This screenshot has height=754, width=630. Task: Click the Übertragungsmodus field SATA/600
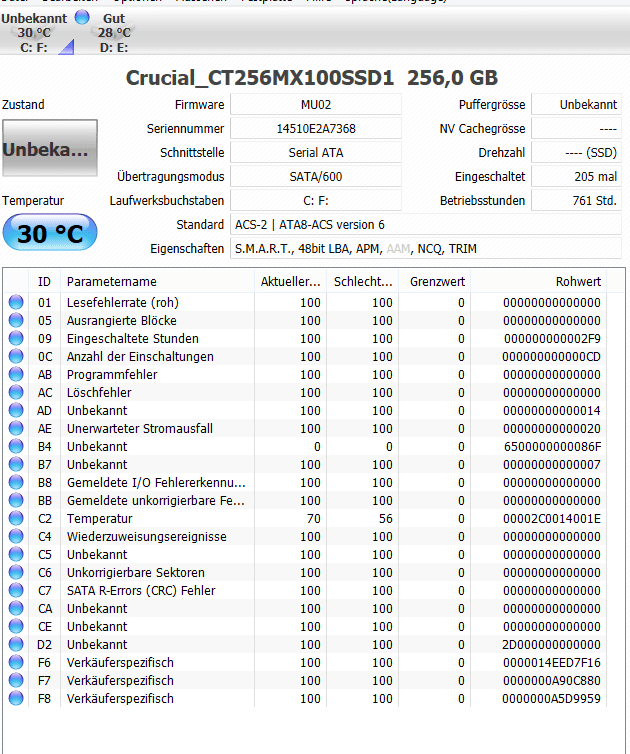(x=316, y=176)
